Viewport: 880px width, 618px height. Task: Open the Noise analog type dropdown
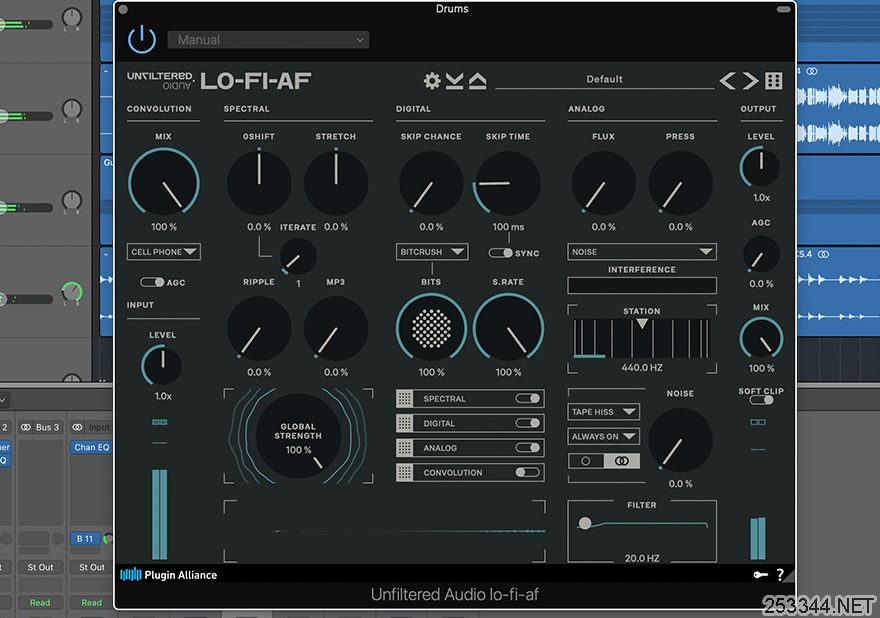641,251
